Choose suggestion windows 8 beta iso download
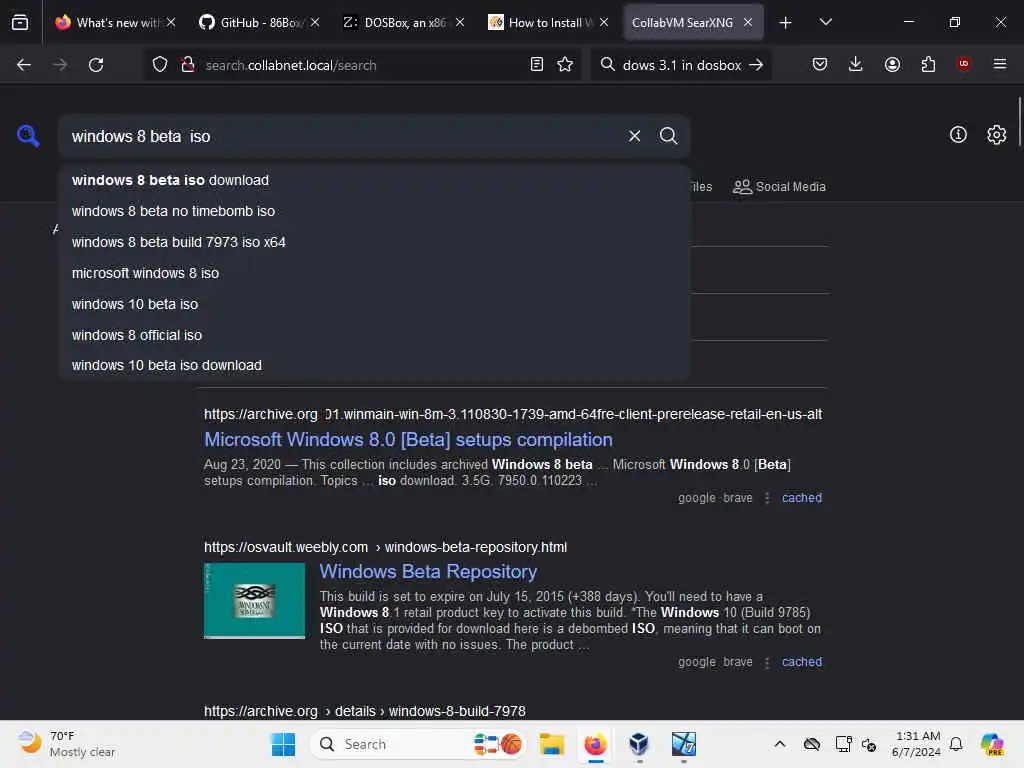Screen dimensions: 1024x768 [x=374, y=180]
